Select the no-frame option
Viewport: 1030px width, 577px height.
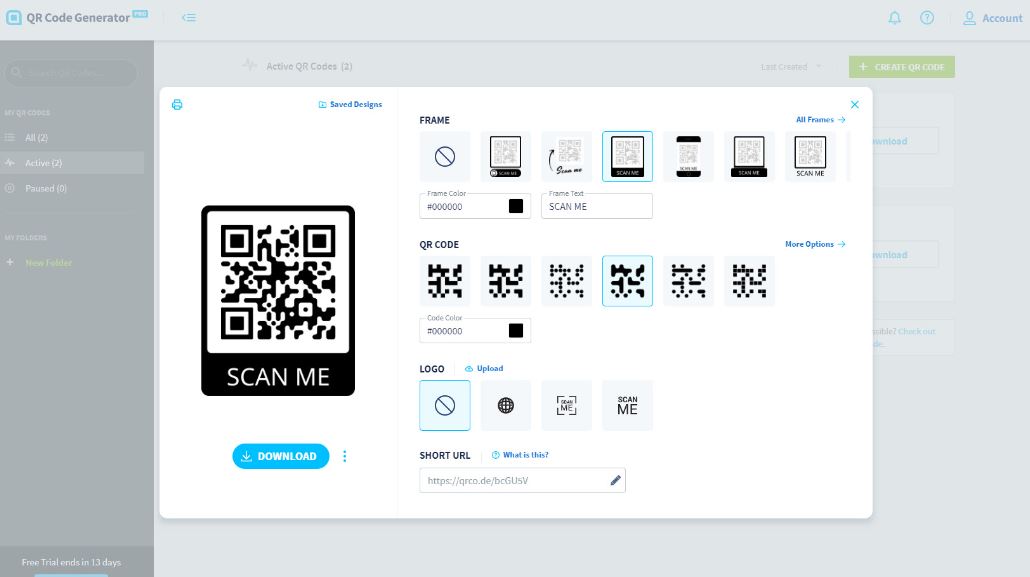tap(445, 156)
